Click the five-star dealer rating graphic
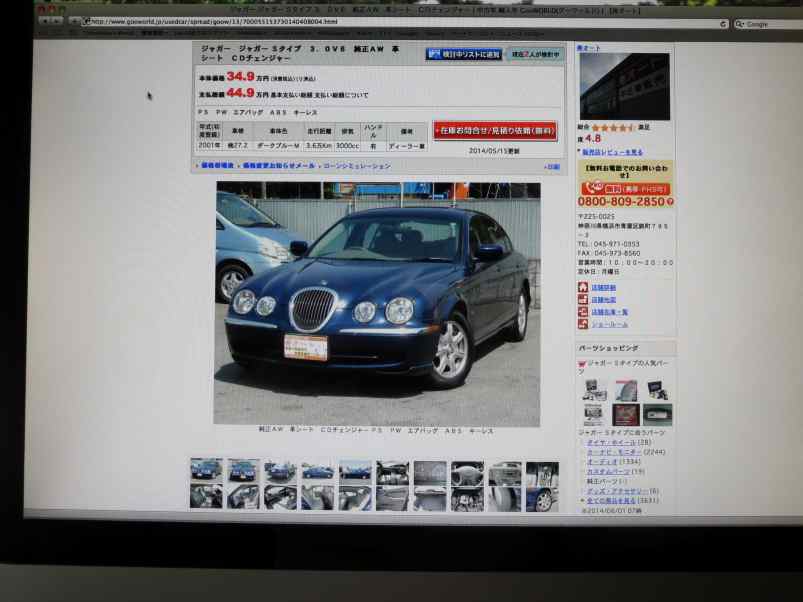The height and width of the screenshot is (602, 803). pyautogui.click(x=614, y=127)
